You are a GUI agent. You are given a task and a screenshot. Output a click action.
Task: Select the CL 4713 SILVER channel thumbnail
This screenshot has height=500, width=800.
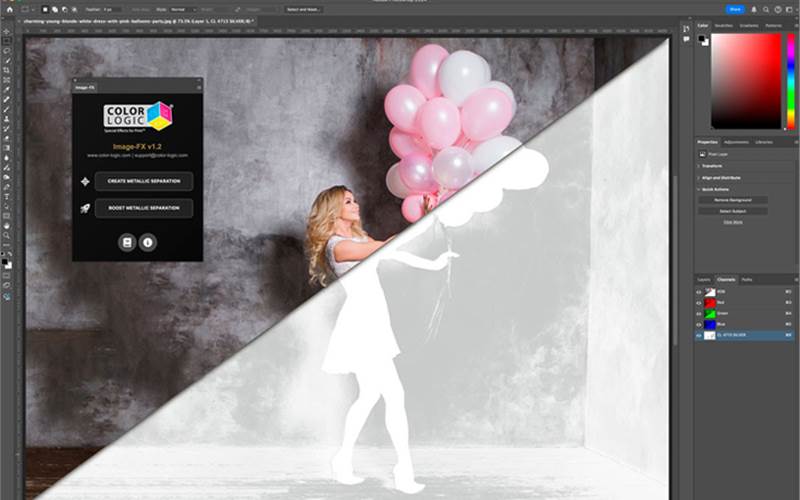(710, 335)
